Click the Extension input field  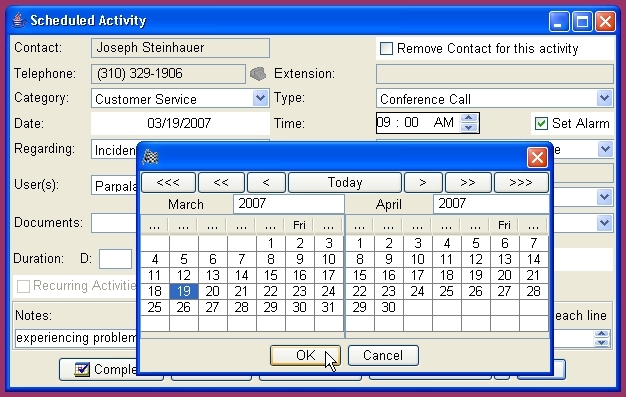(494, 74)
